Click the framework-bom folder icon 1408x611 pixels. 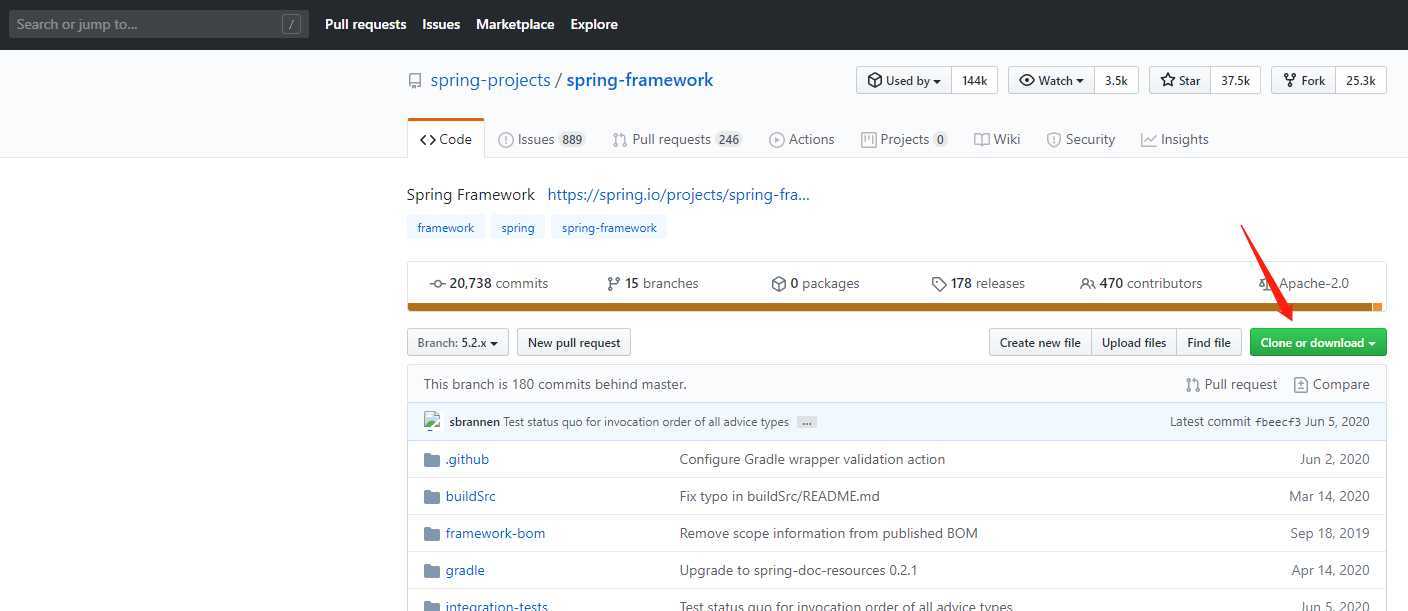point(432,534)
